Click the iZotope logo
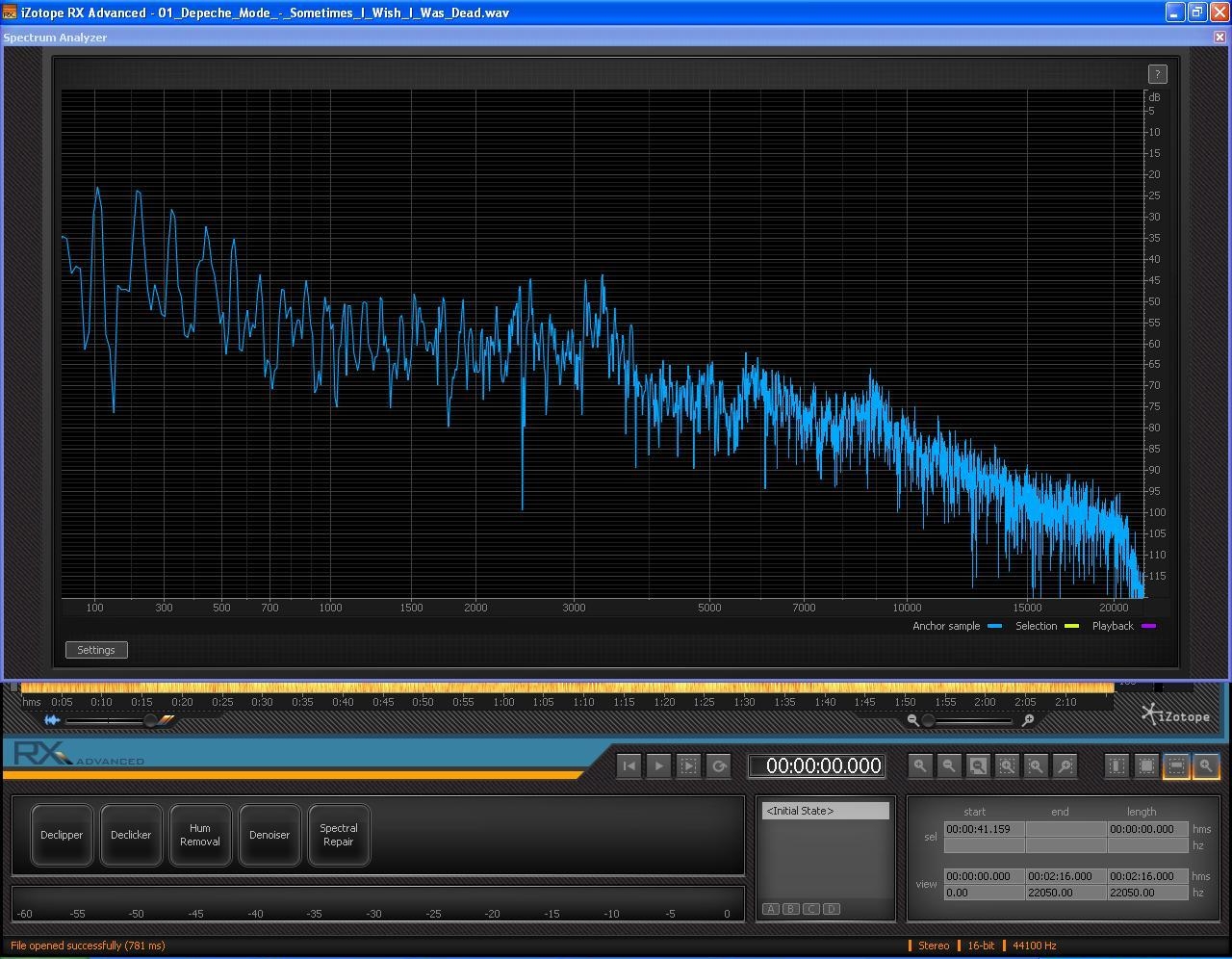This screenshot has height=959, width=1232. pos(1175,715)
